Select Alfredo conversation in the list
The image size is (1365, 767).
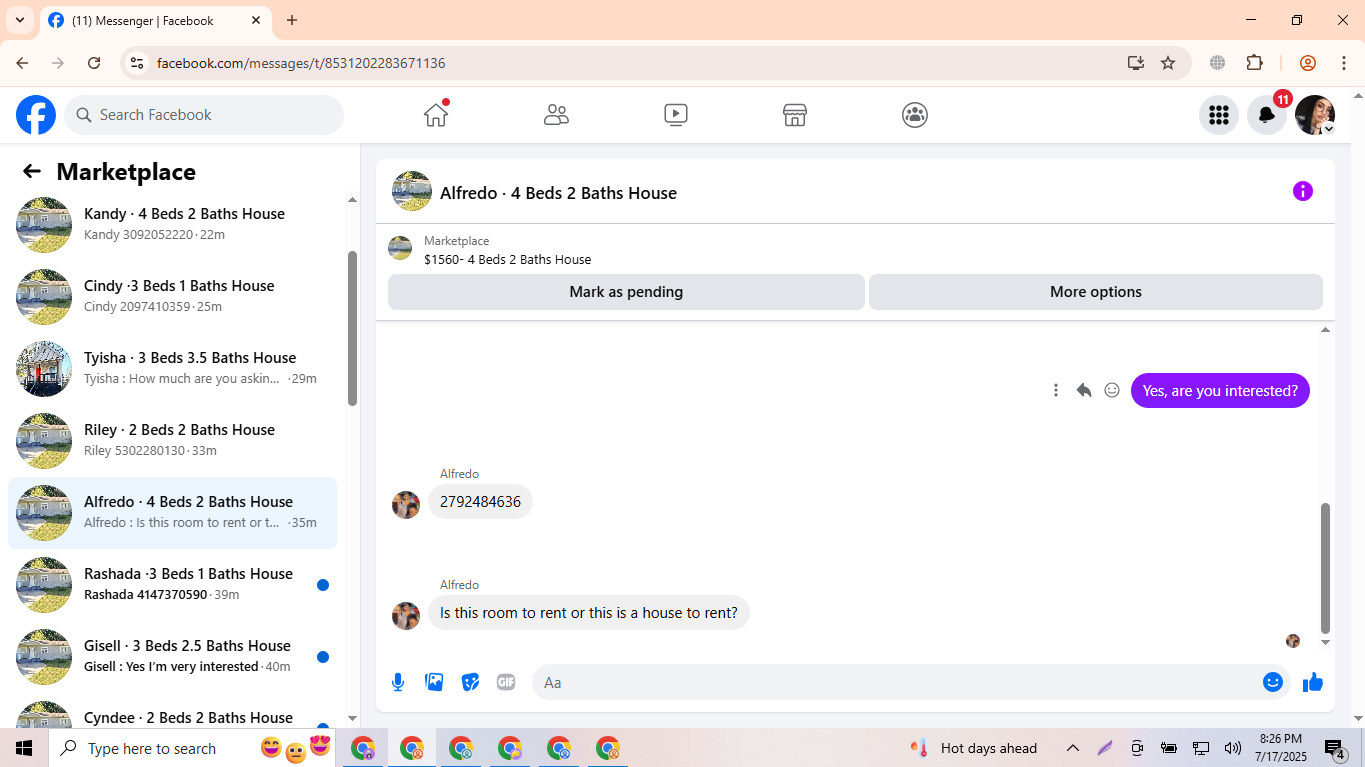point(172,512)
